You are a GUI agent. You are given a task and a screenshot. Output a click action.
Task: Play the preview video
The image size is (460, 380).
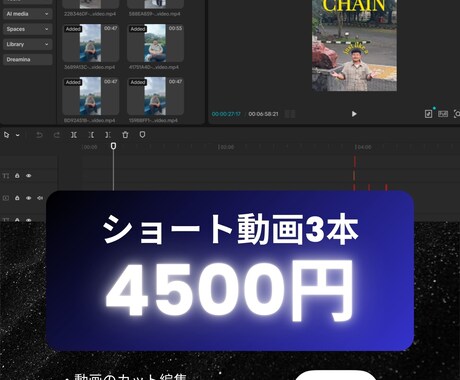[354, 114]
